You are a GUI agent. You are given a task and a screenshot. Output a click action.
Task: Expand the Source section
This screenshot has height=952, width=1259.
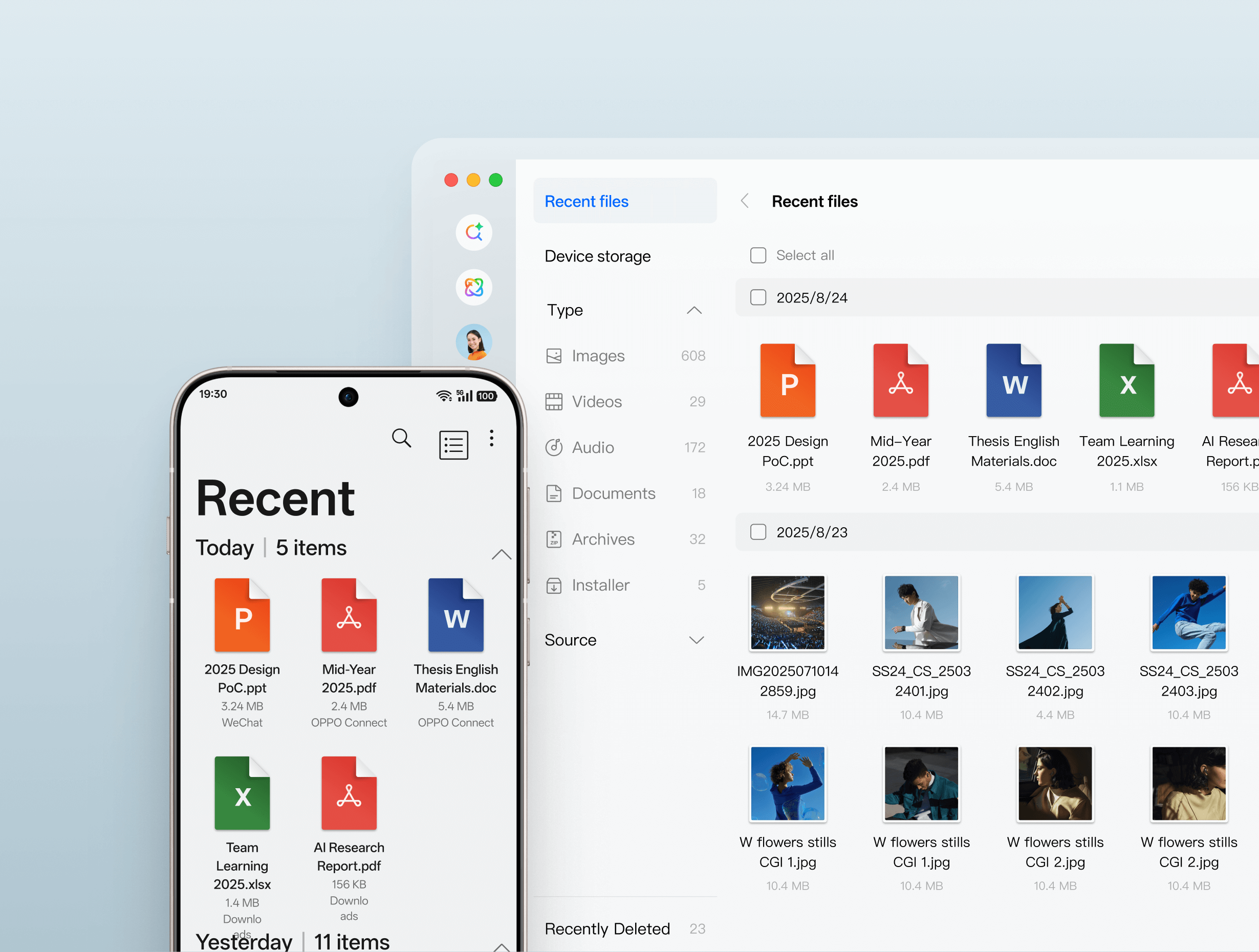697,640
